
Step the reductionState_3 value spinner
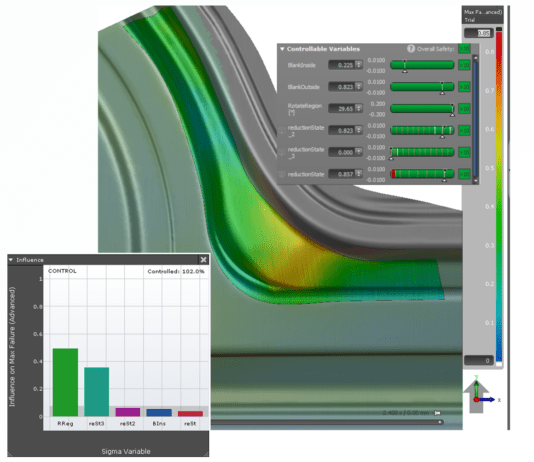click(359, 152)
